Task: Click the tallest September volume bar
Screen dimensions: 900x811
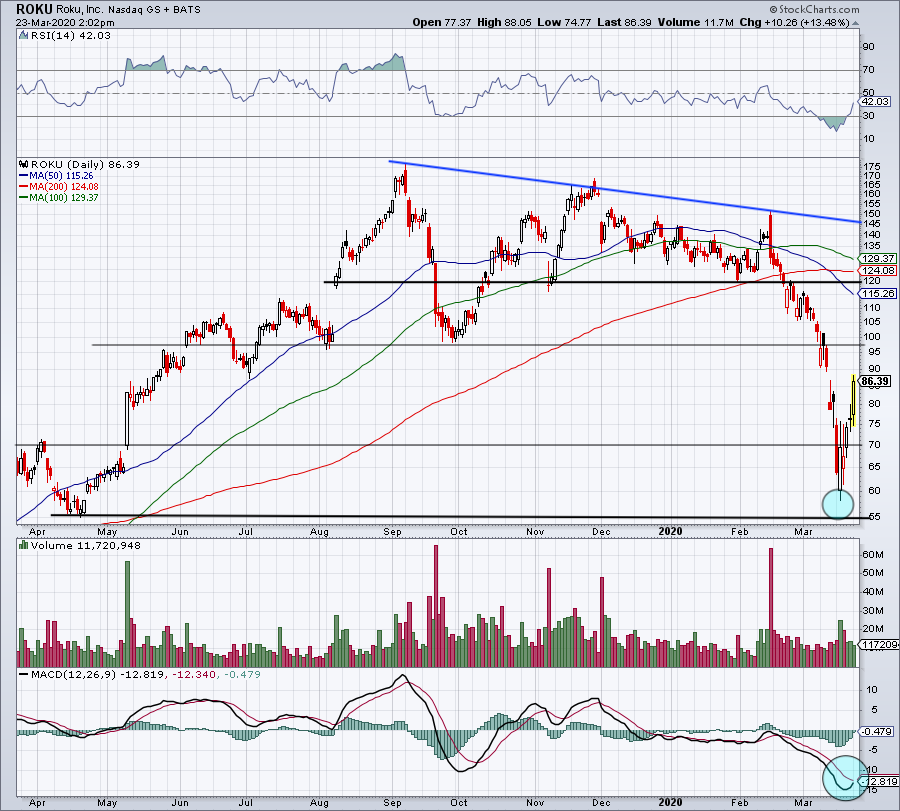Action: 436,606
